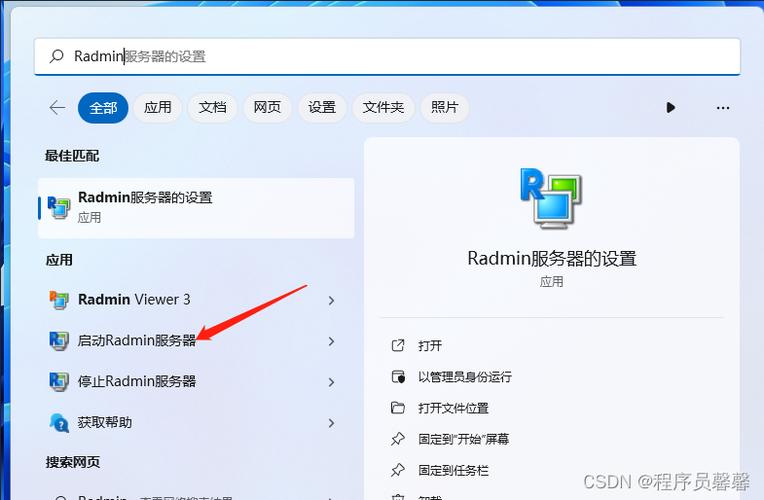Click the 打开 open icon
Image resolution: width=764 pixels, height=500 pixels.
[x=398, y=346]
